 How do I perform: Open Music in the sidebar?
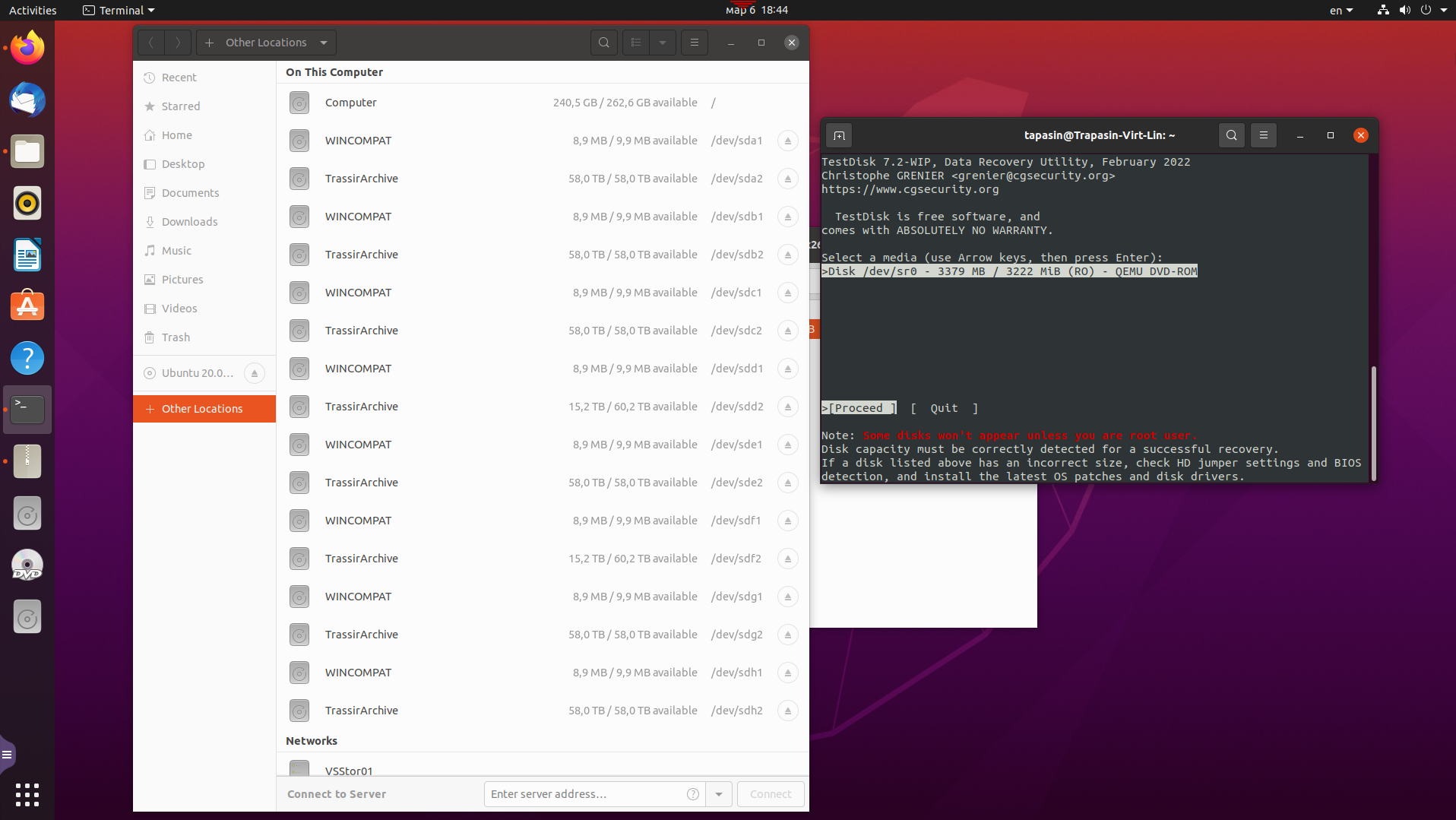point(204,251)
